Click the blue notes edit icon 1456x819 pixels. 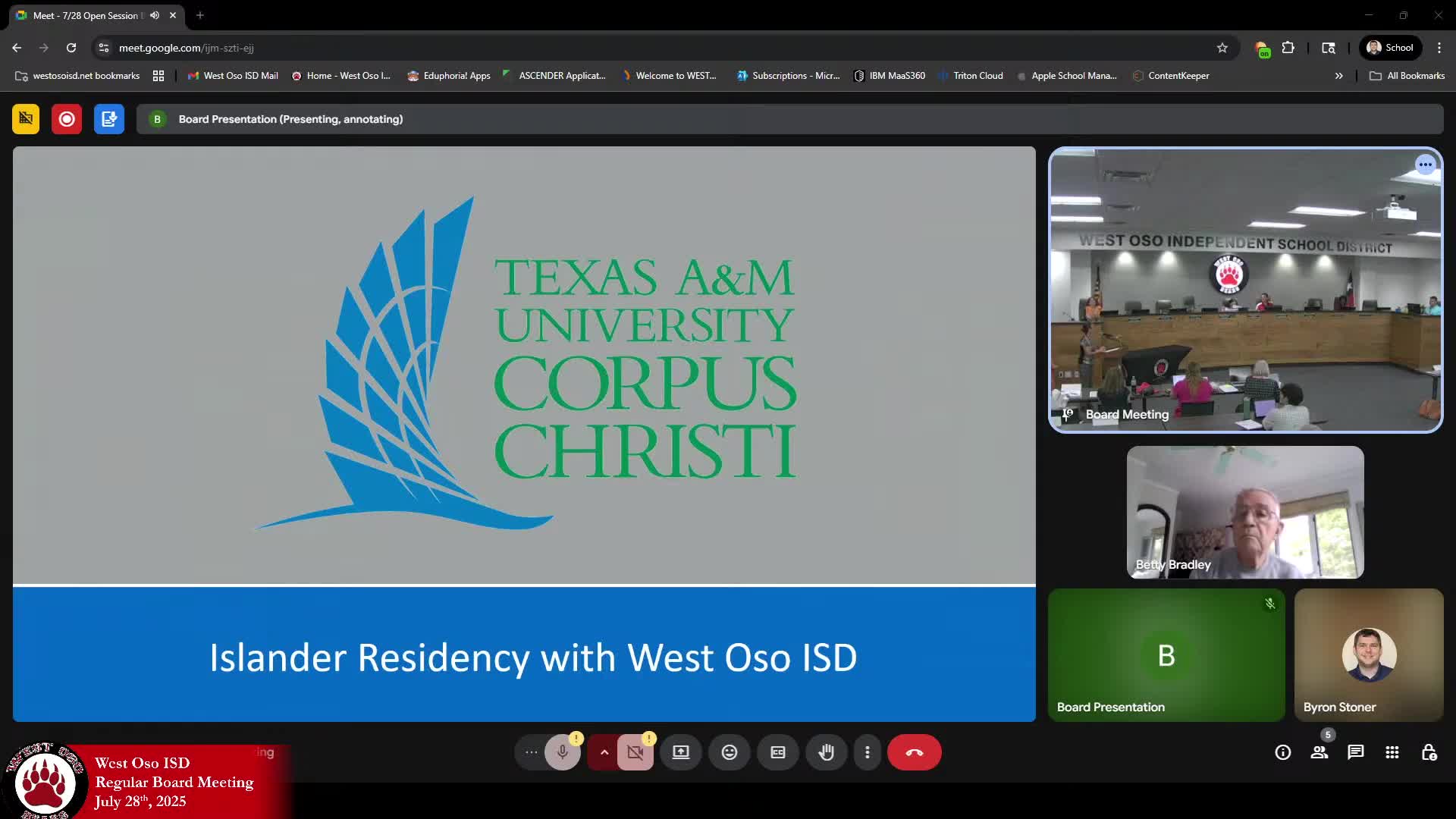click(109, 119)
